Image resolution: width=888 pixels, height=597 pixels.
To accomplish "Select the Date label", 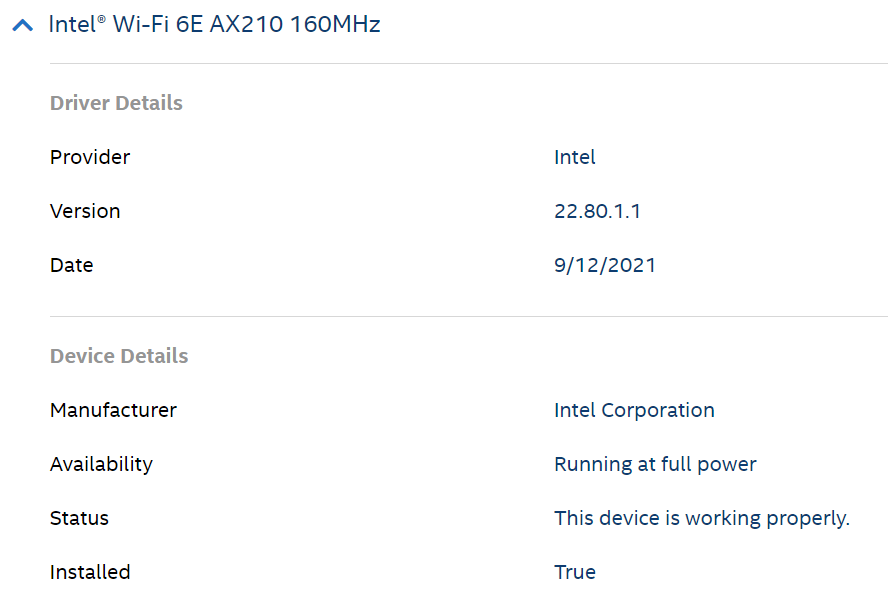I will [x=71, y=265].
